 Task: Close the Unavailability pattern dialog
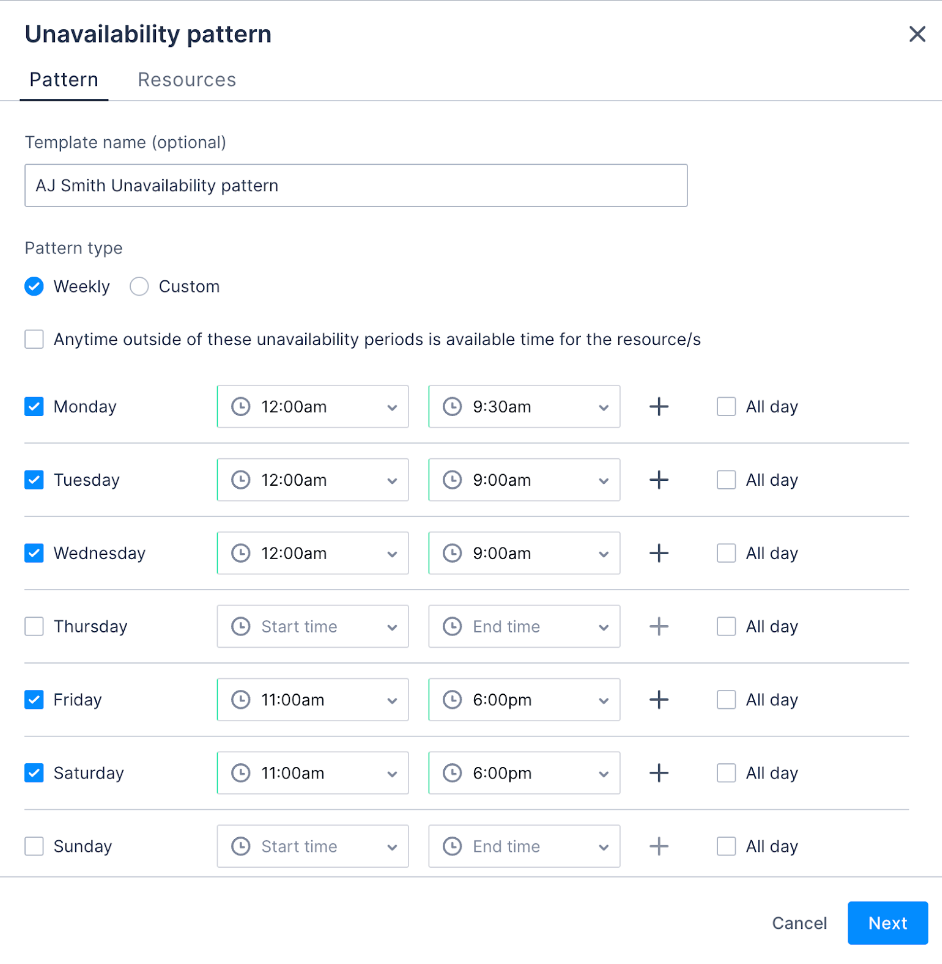click(x=917, y=33)
